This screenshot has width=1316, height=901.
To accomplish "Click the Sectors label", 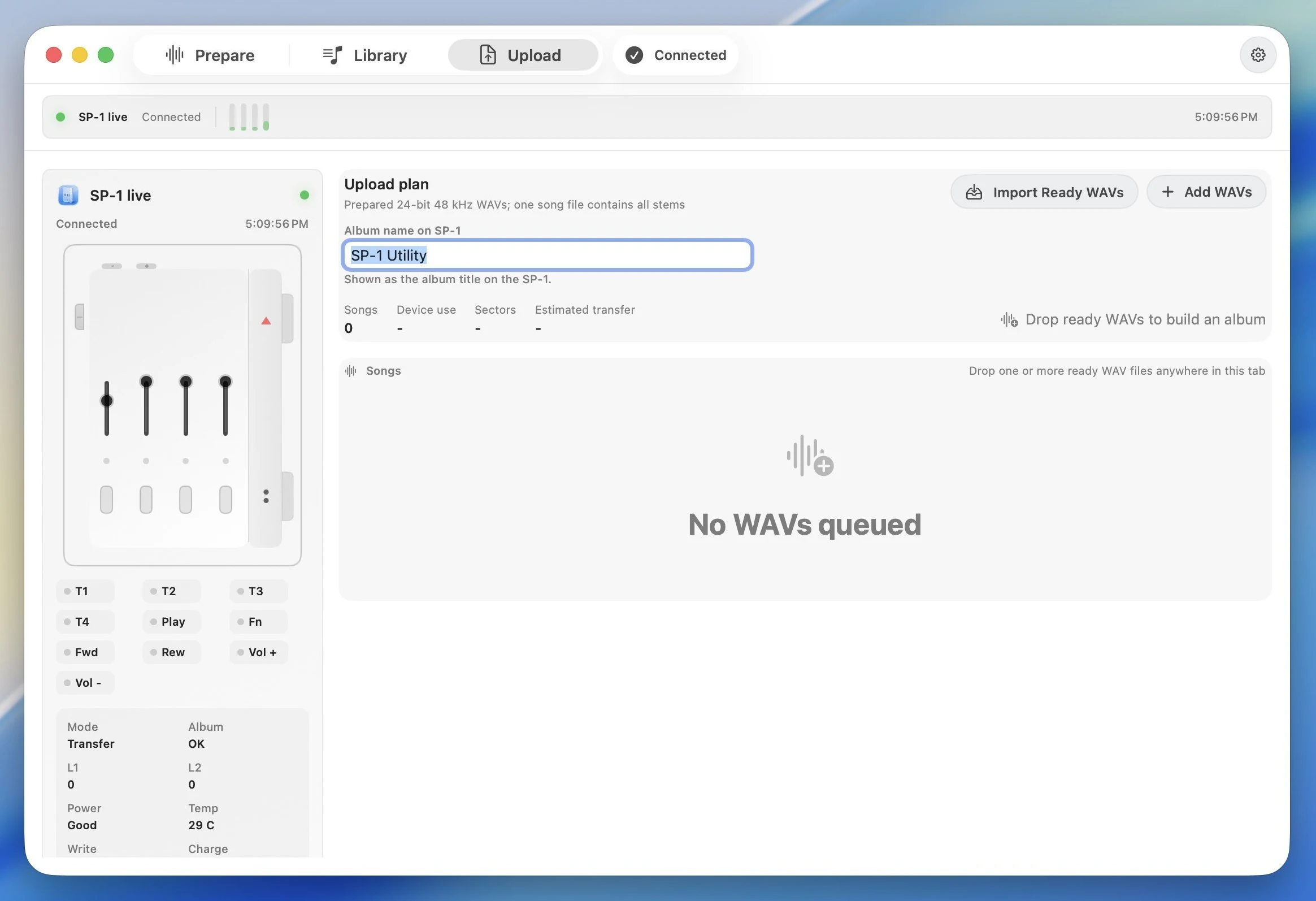I will 496,310.
